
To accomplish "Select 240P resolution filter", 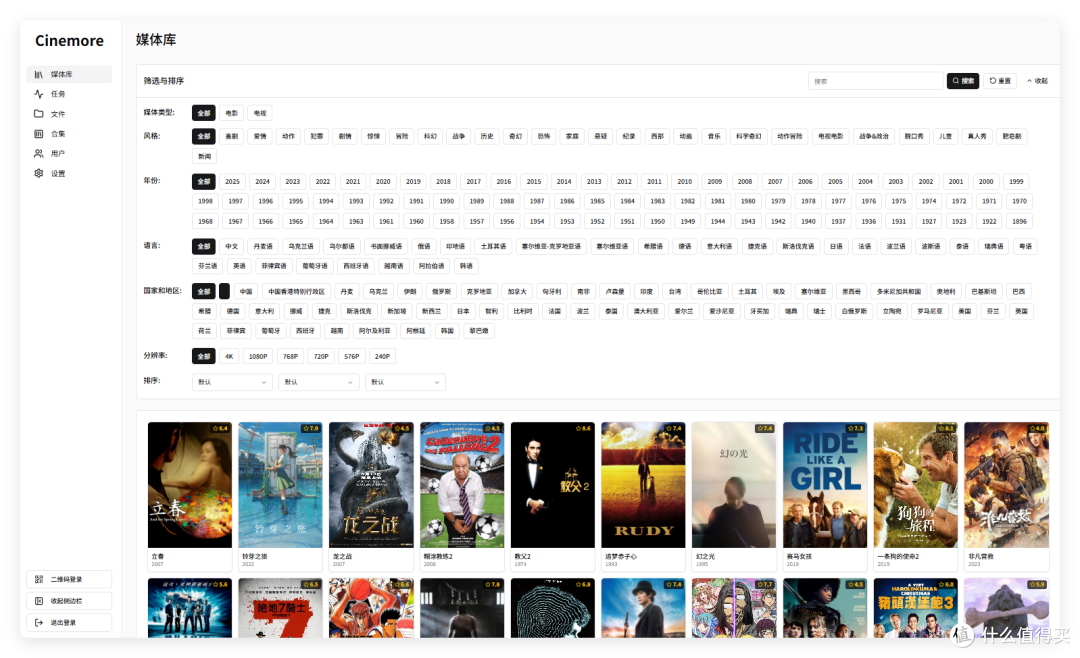I will (x=382, y=357).
